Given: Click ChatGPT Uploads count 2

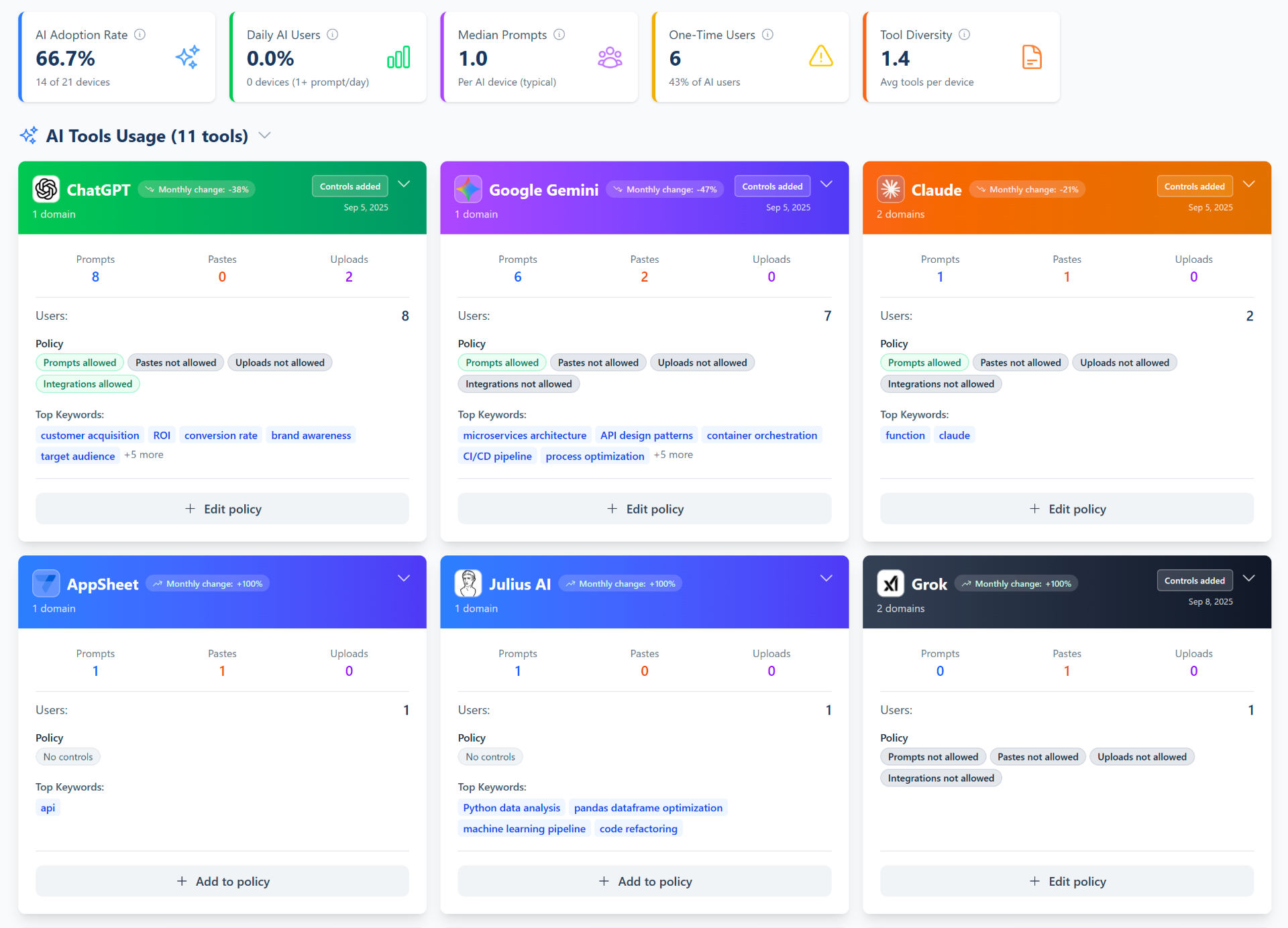Looking at the screenshot, I should point(349,276).
